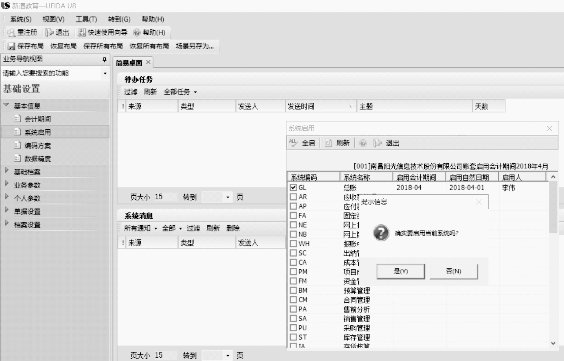The image size is (564, 361).
Task: Click the 退出 exit icon in main toolbar
Action: pos(50,33)
